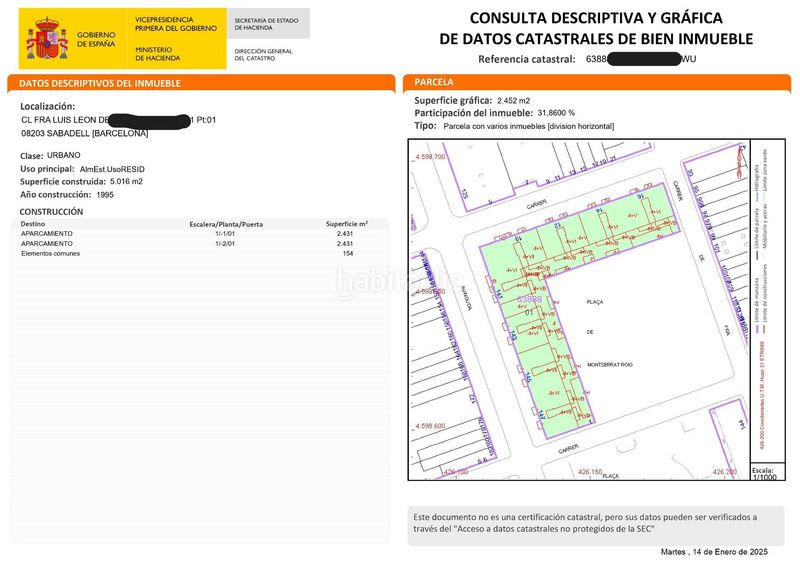800x565 pixels.
Task: Click the 'Superficie m²' column header
Action: (x=347, y=224)
